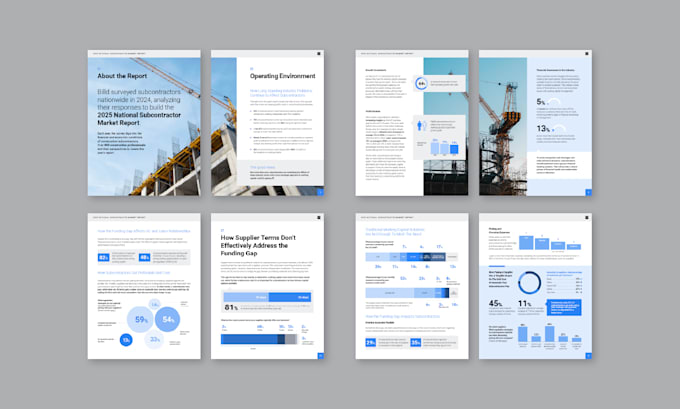This screenshot has width=680, height=409.
Task: Click the 13% figure on the crane page
Action: pyautogui.click(x=543, y=129)
